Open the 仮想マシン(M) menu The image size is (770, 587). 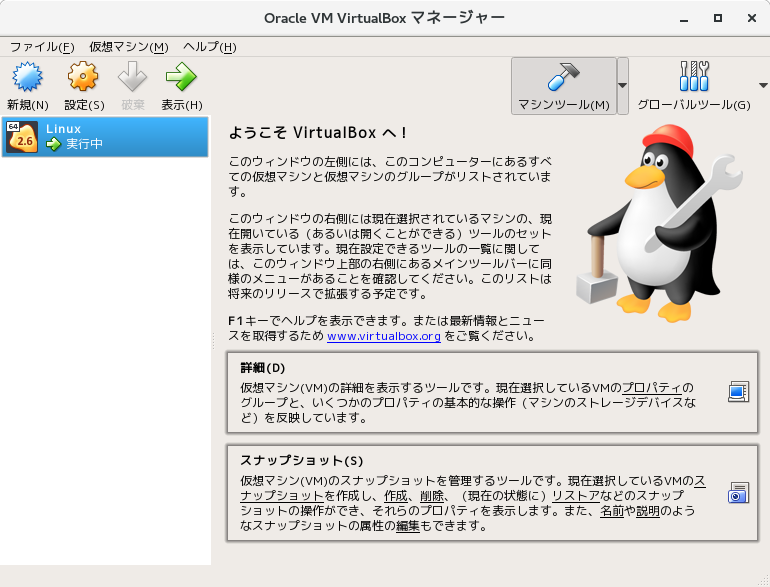129,47
